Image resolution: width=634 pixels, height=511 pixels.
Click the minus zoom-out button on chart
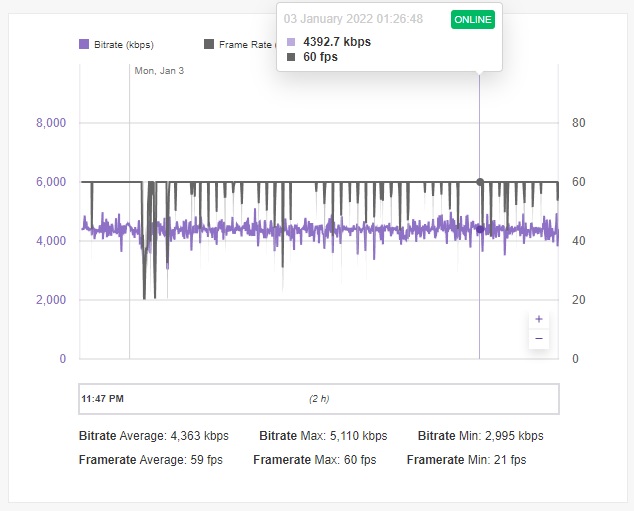point(539,339)
